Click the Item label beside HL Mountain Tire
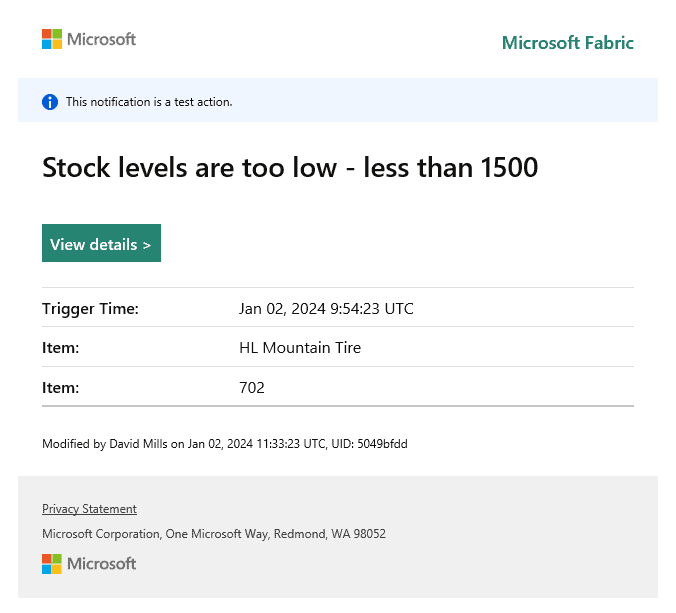The width and height of the screenshot is (676, 613). (x=60, y=348)
